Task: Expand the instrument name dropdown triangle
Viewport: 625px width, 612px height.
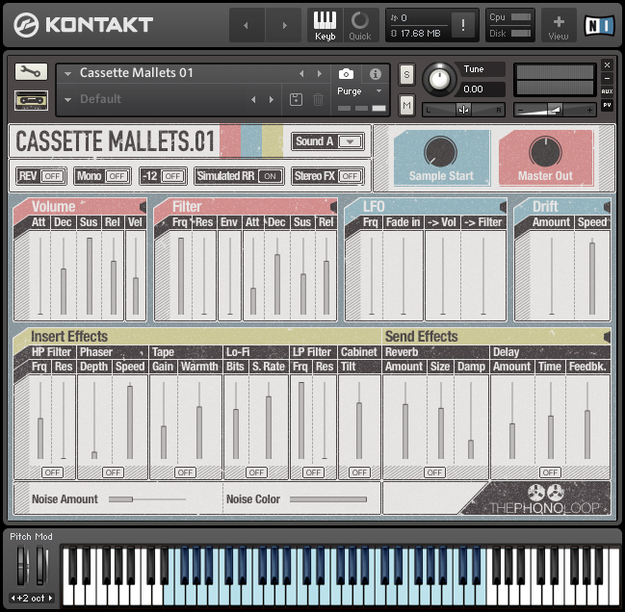Action: [68, 74]
